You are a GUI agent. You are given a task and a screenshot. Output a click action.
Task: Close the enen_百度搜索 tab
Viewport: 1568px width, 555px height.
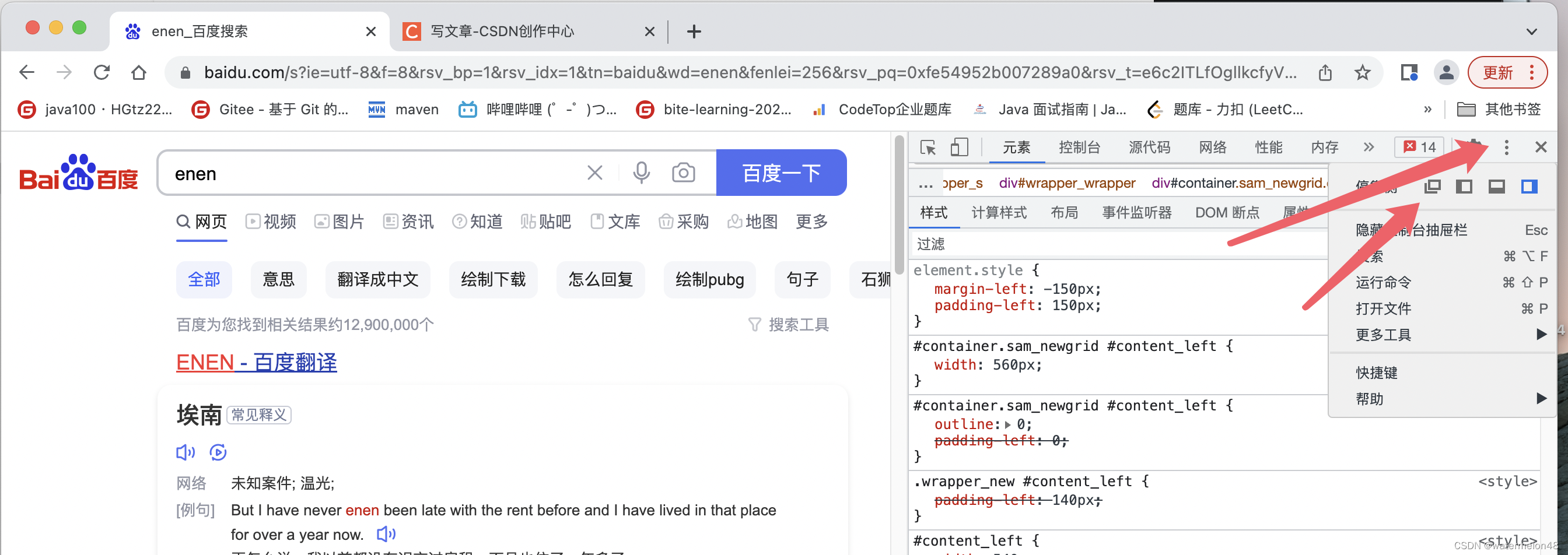coord(370,31)
